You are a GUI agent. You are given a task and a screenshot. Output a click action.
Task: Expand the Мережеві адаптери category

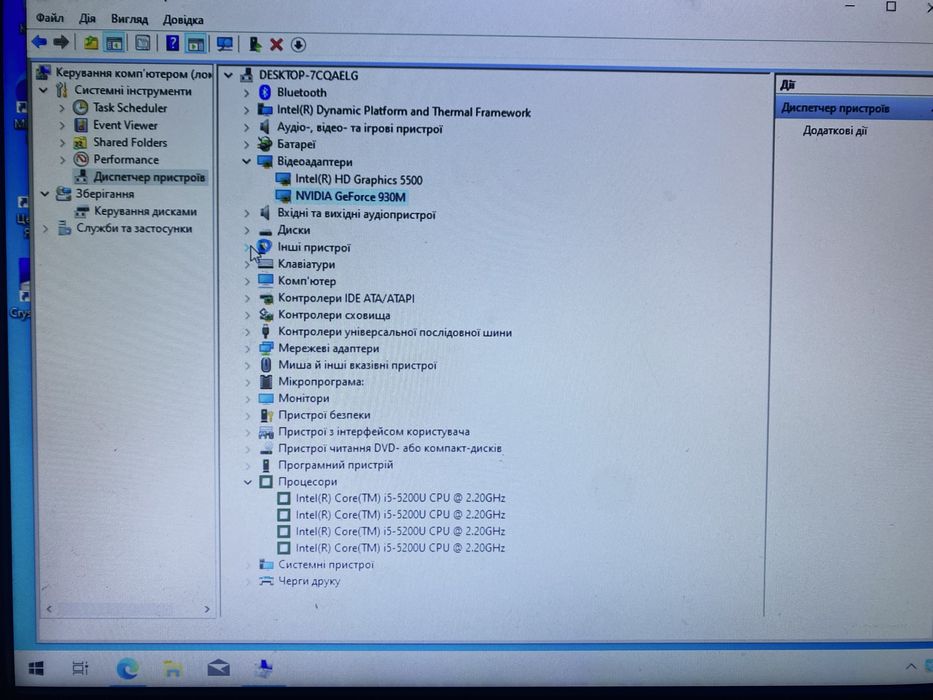pyautogui.click(x=248, y=349)
